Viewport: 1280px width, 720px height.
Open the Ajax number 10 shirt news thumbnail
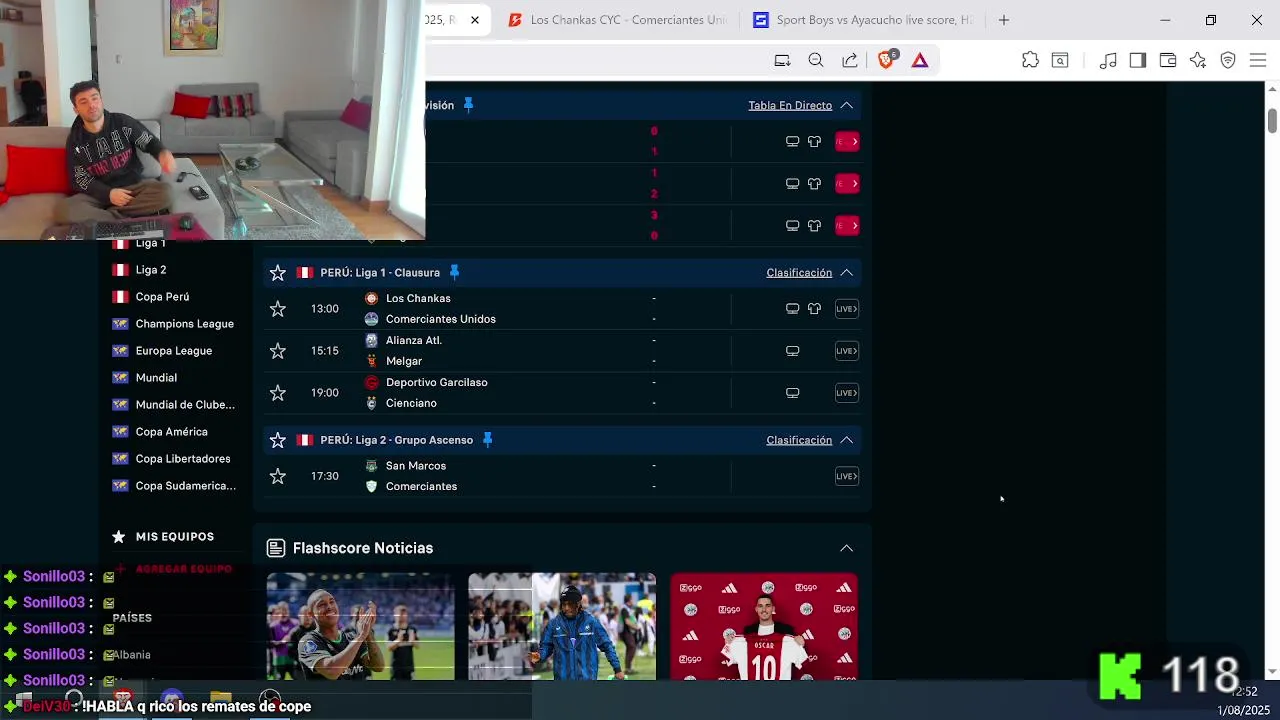click(764, 626)
